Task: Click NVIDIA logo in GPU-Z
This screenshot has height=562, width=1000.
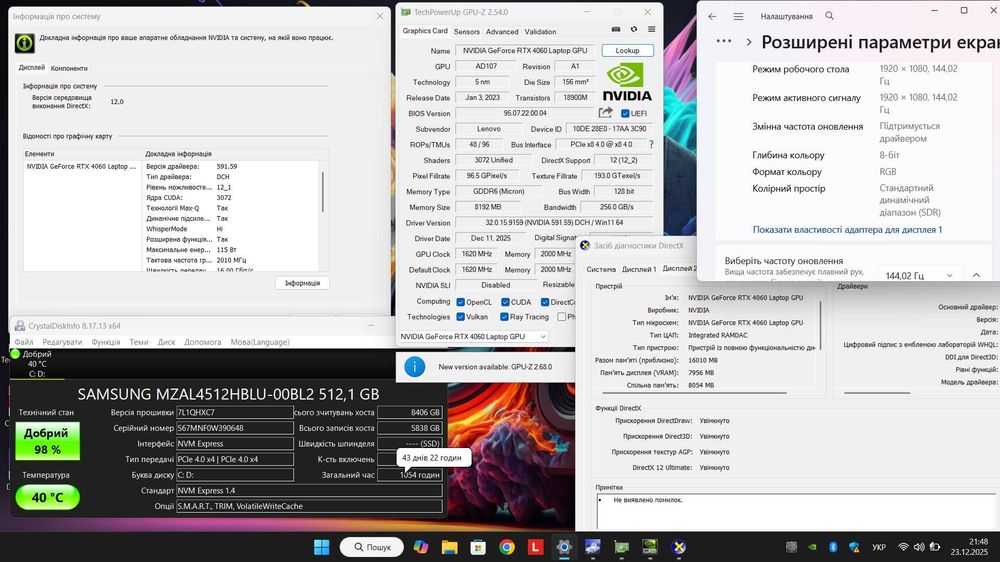Action: coord(627,82)
